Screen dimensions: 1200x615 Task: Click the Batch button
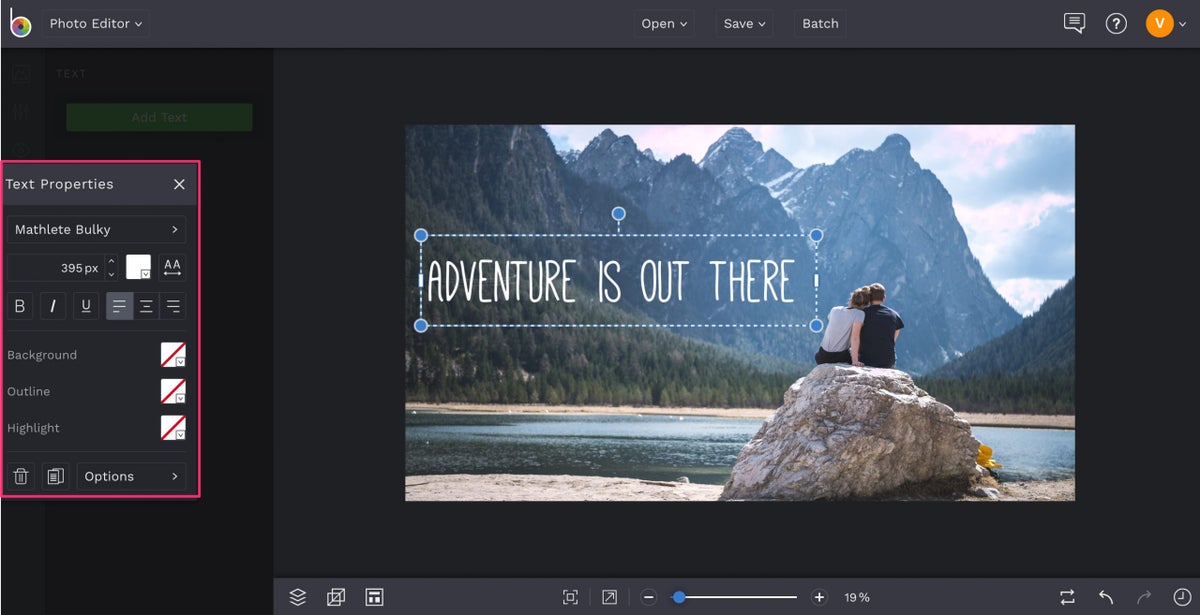[x=820, y=23]
